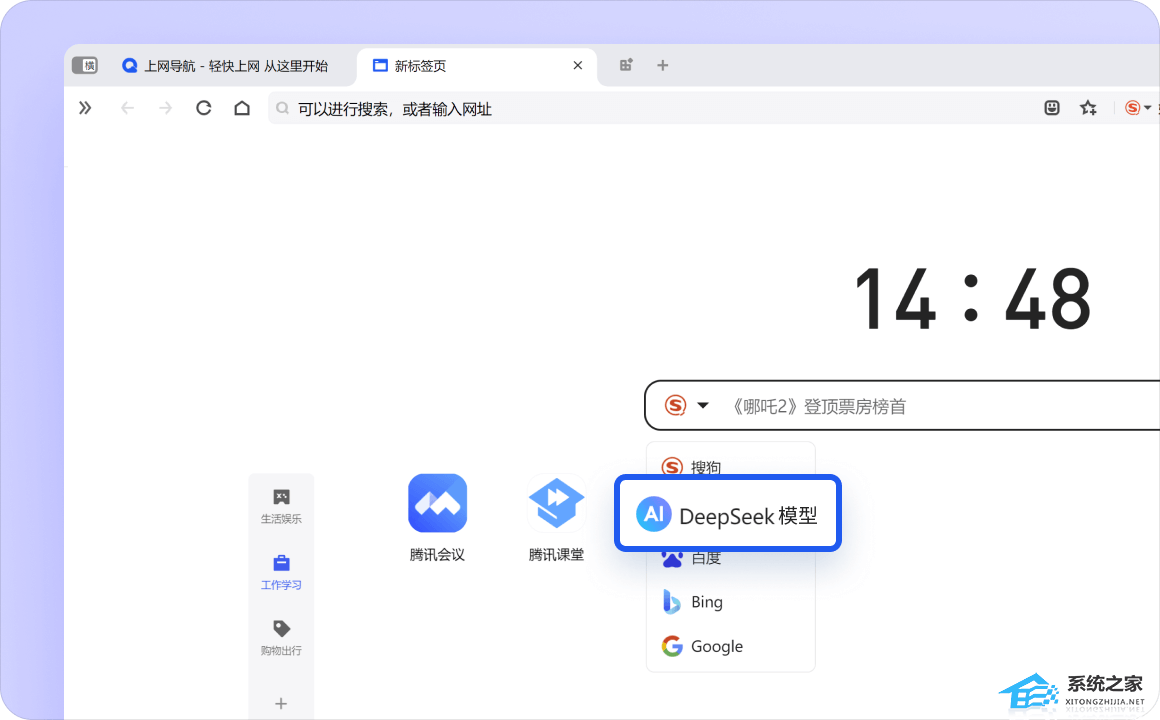Open the tab group manager icon
Image resolution: width=1160 pixels, height=720 pixels.
coord(626,65)
